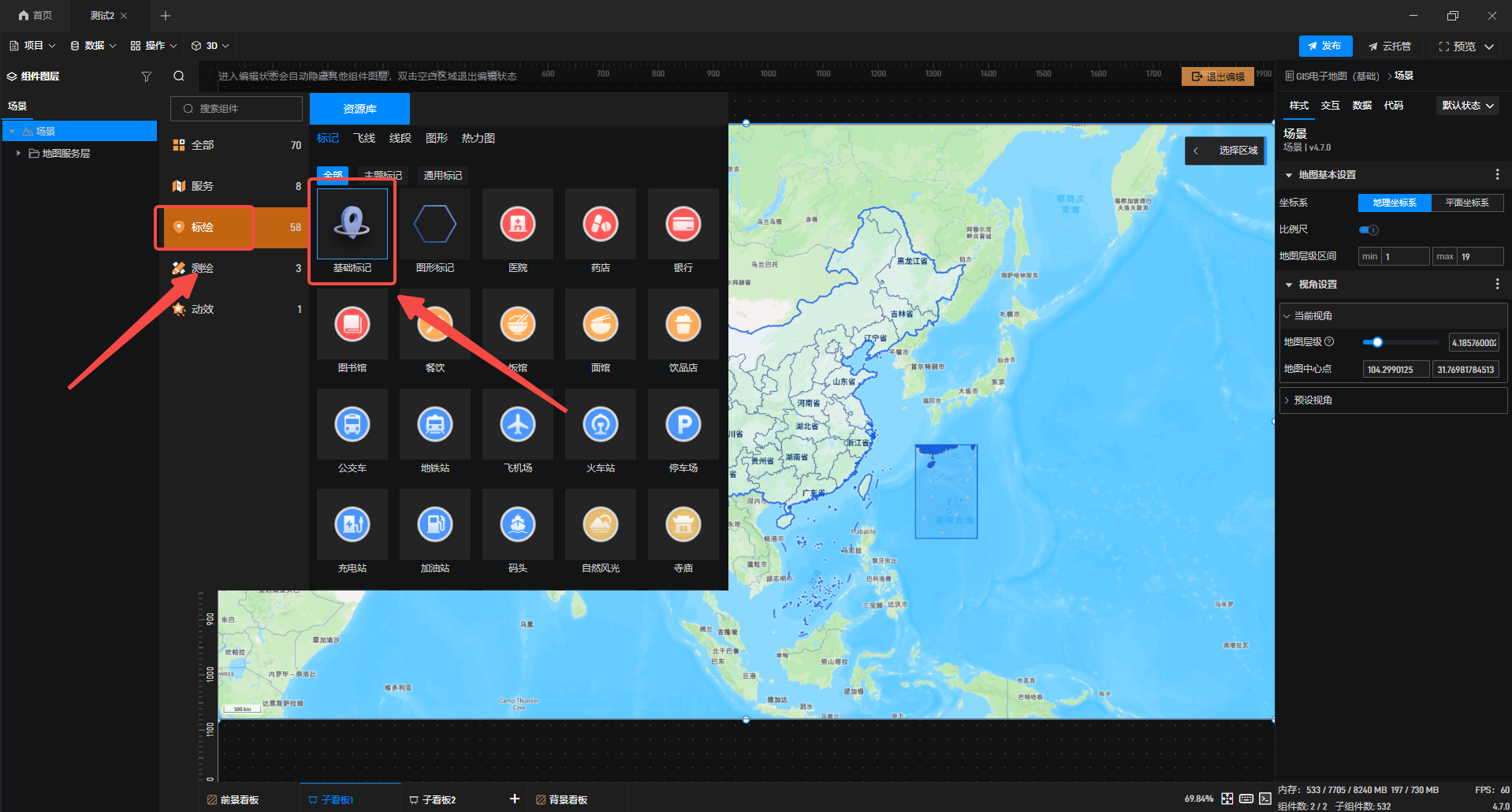The width and height of the screenshot is (1512, 812).
Task: Open the 默认状态 state dropdown
Action: [1467, 106]
